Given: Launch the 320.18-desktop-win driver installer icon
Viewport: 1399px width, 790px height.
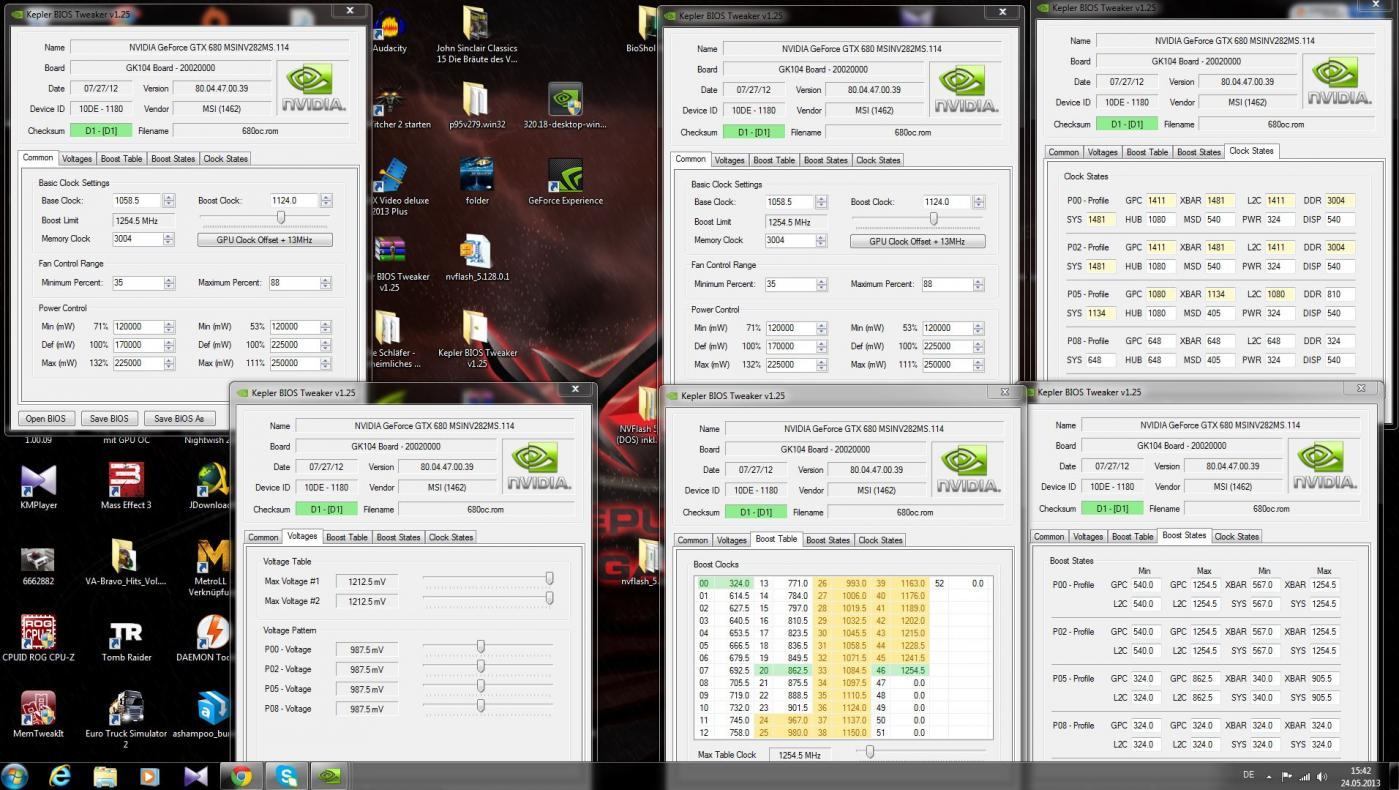Looking at the screenshot, I should click(x=565, y=105).
